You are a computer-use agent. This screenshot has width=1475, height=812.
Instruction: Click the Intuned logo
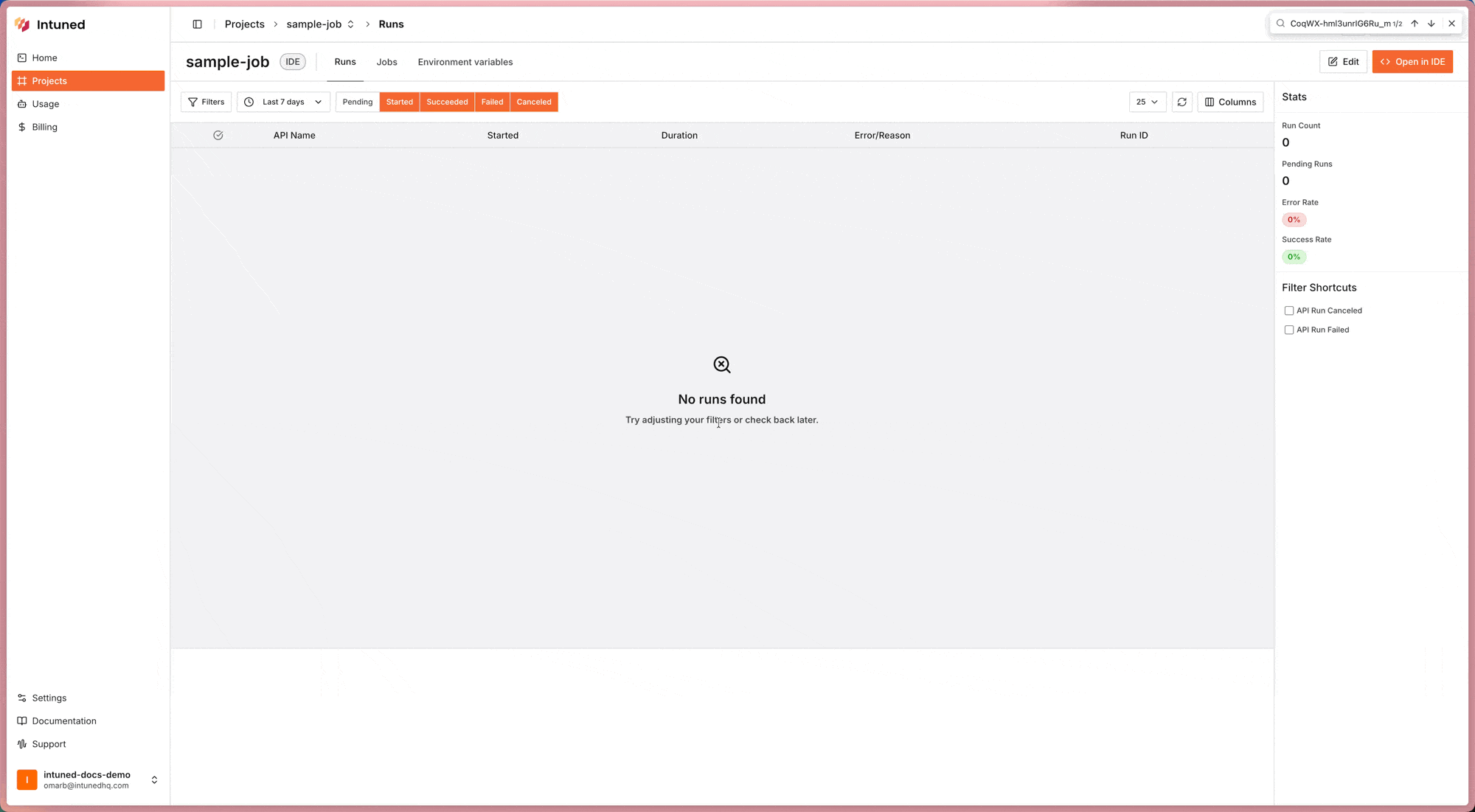23,24
